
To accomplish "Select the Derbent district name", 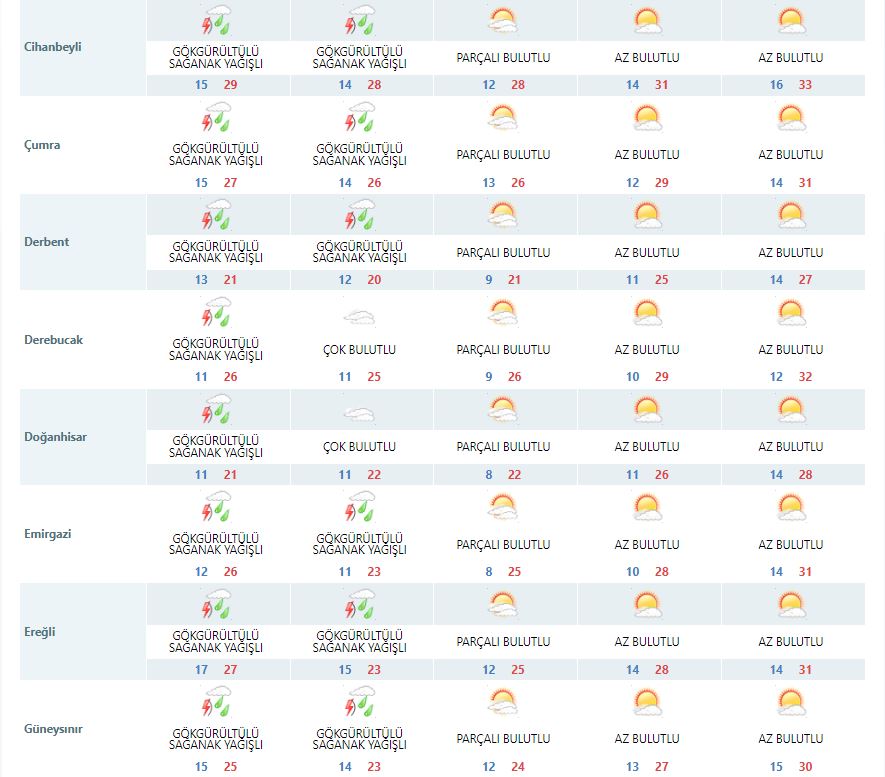I will [46, 242].
